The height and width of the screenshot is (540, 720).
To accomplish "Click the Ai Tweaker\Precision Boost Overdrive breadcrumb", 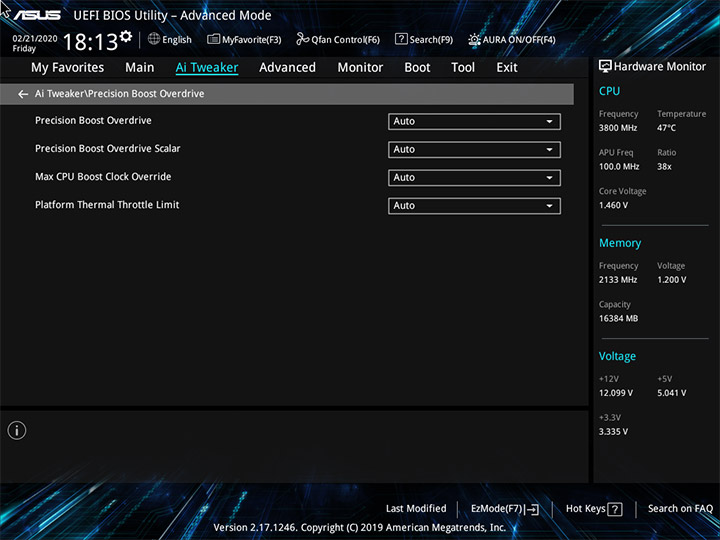I will pyautogui.click(x=119, y=94).
